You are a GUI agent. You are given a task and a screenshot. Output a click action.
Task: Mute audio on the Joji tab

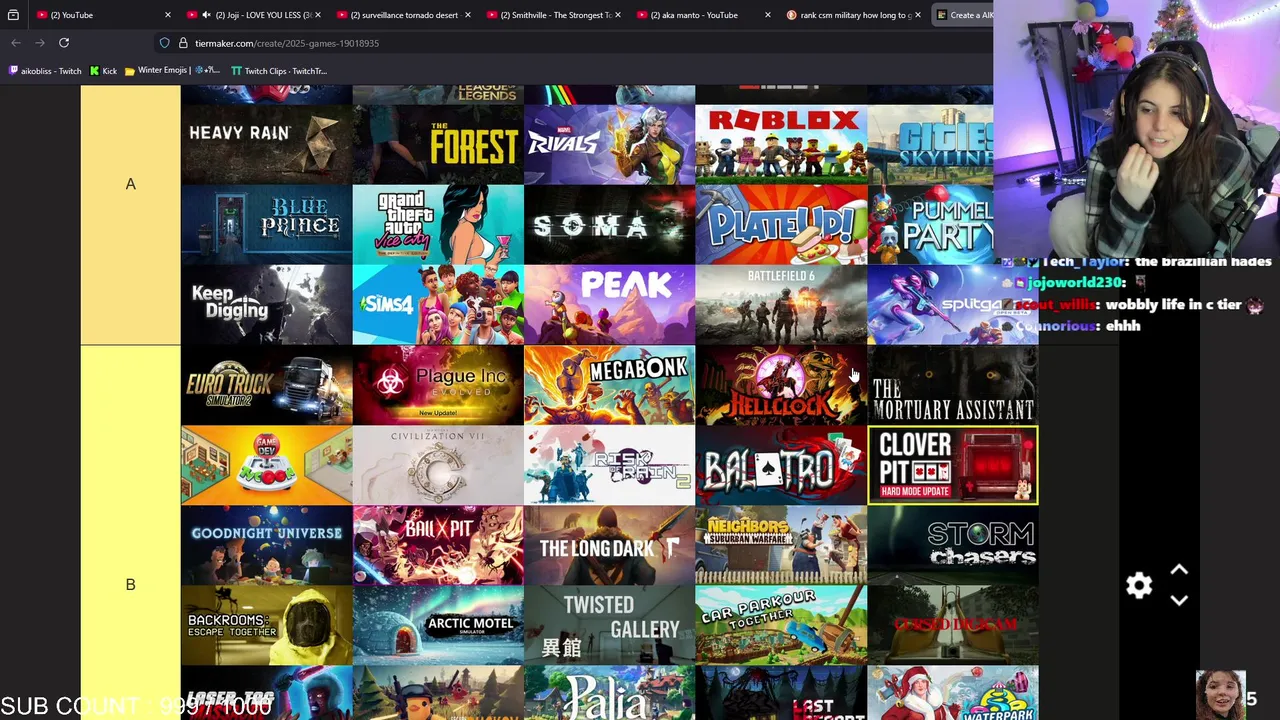(x=206, y=15)
